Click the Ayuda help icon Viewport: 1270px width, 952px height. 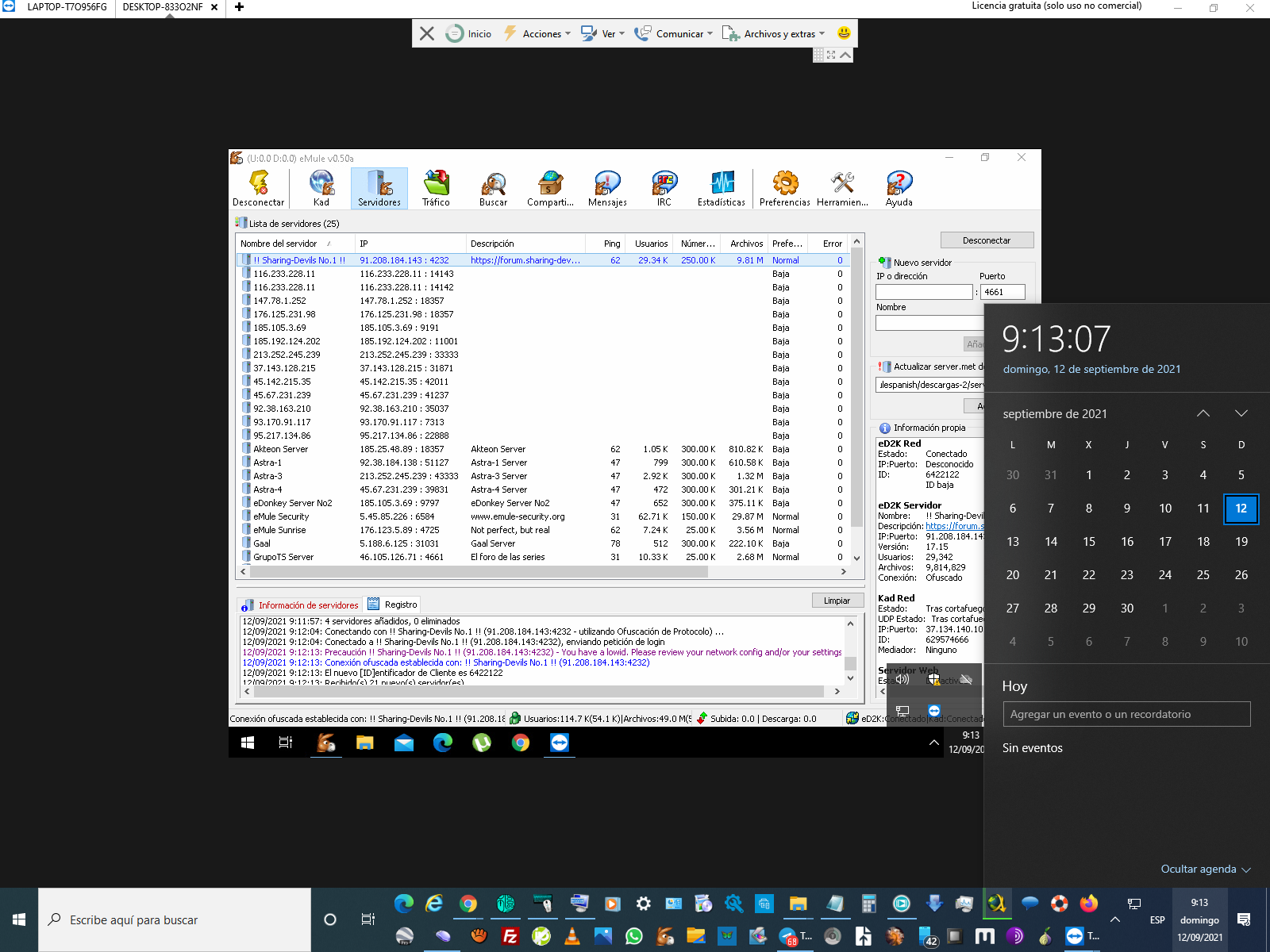[899, 189]
